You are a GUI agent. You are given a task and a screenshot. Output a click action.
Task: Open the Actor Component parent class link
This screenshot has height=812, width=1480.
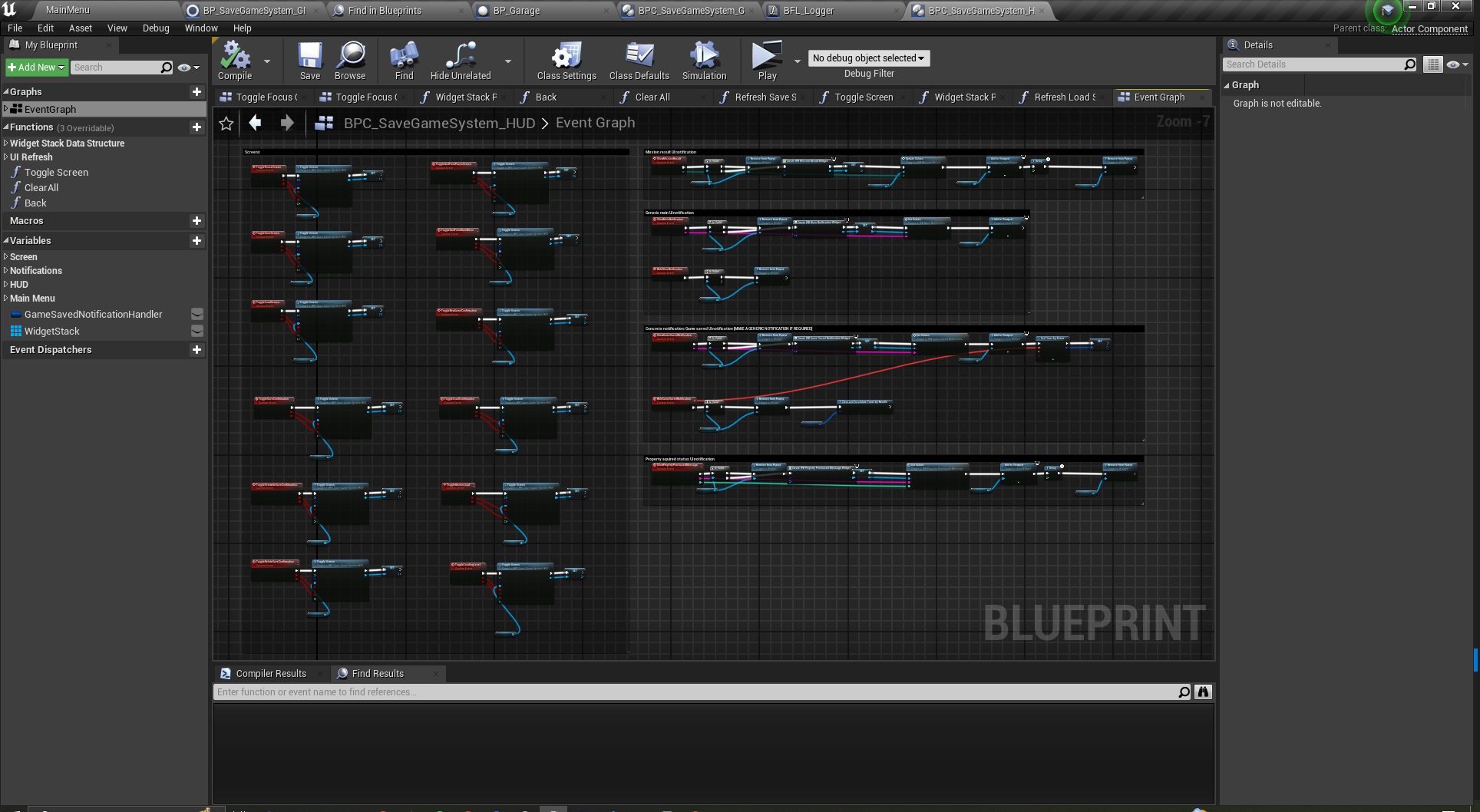tap(1429, 29)
